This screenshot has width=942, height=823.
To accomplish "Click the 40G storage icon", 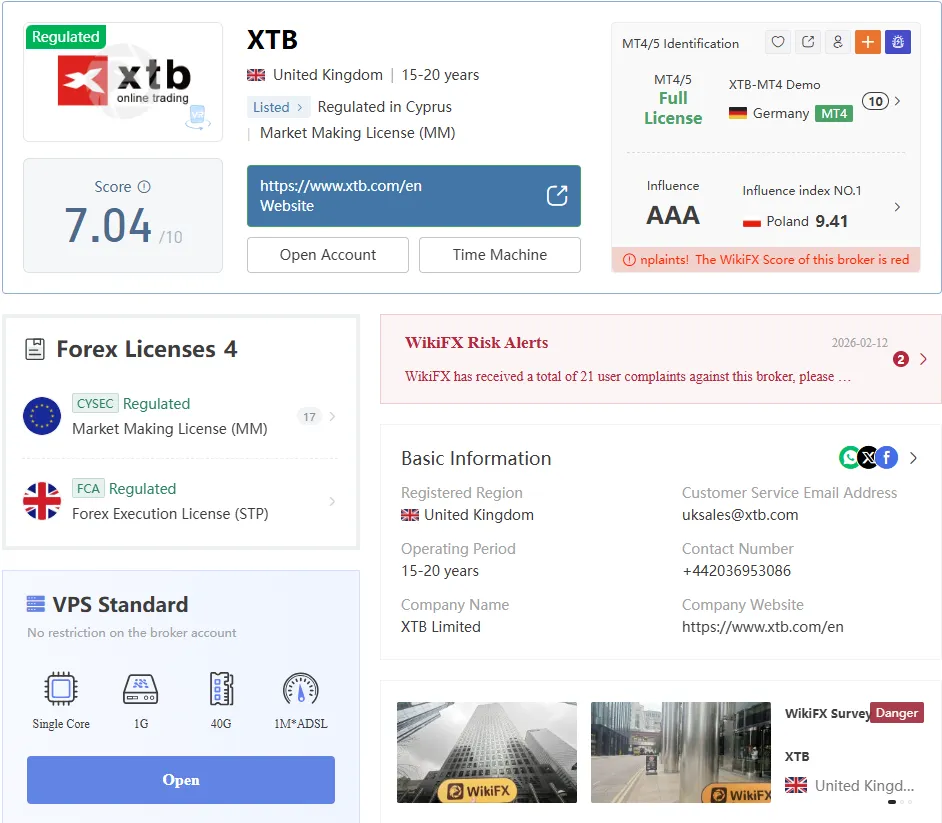I will [x=221, y=688].
